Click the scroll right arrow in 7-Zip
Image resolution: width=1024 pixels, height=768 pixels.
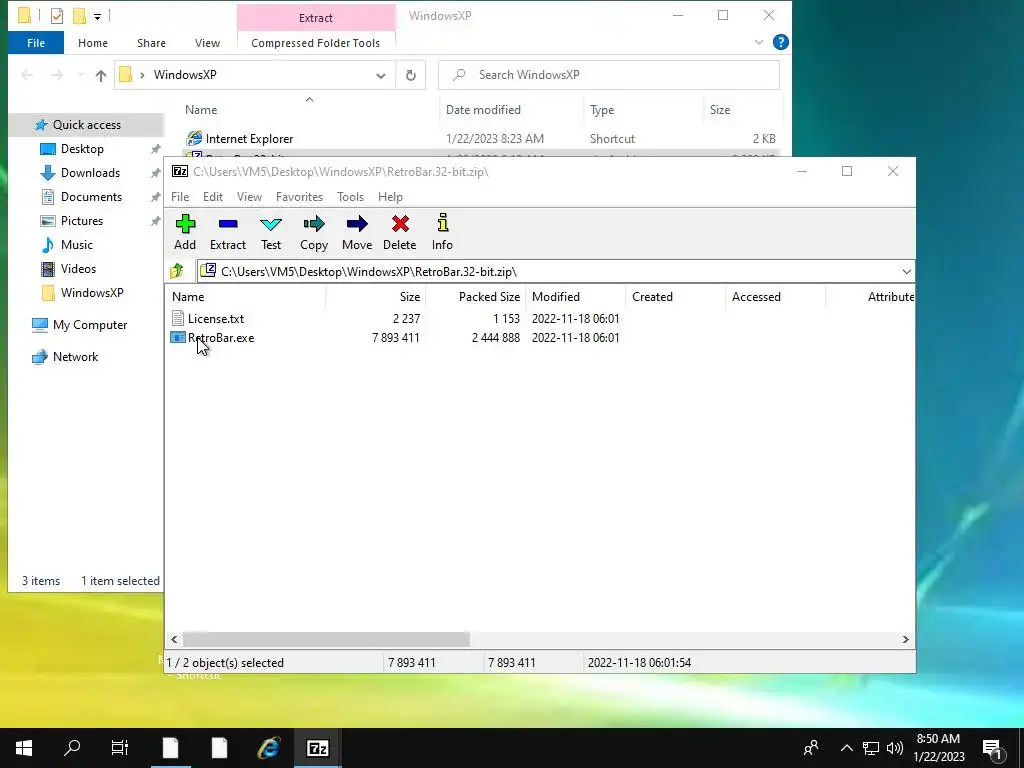(905, 639)
